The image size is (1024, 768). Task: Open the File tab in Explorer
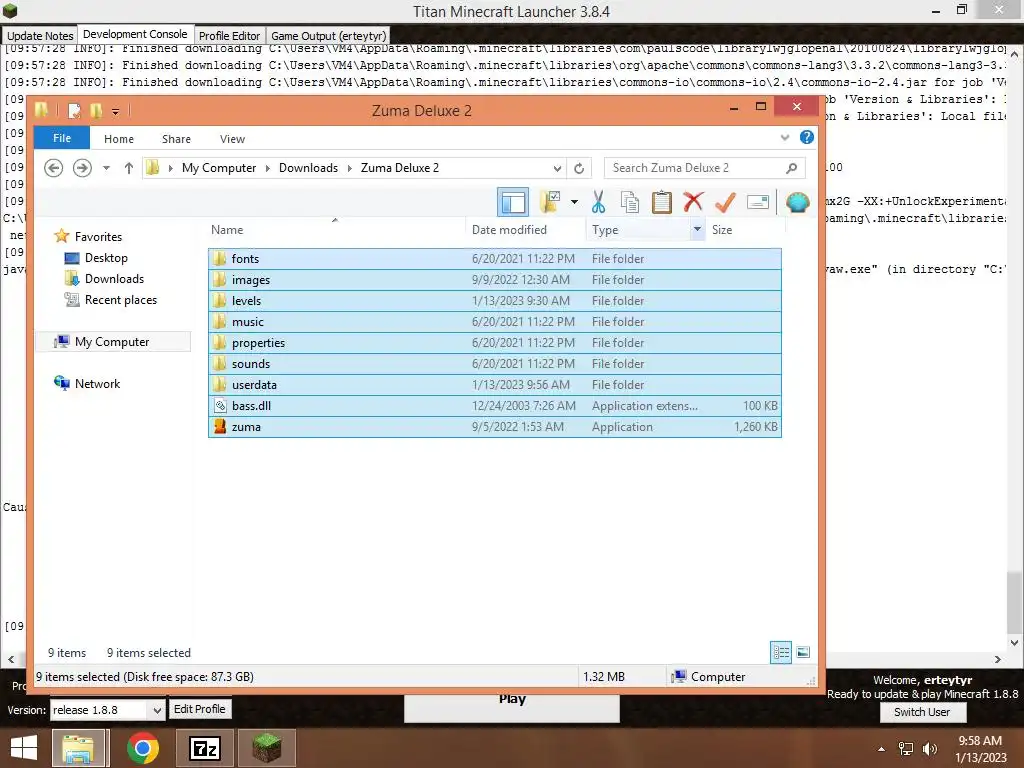pos(61,138)
